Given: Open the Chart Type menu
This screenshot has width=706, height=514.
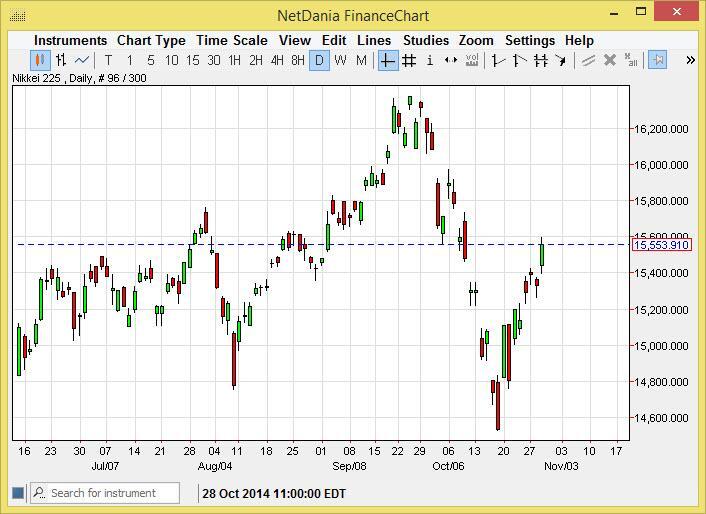Looking at the screenshot, I should pyautogui.click(x=151, y=40).
